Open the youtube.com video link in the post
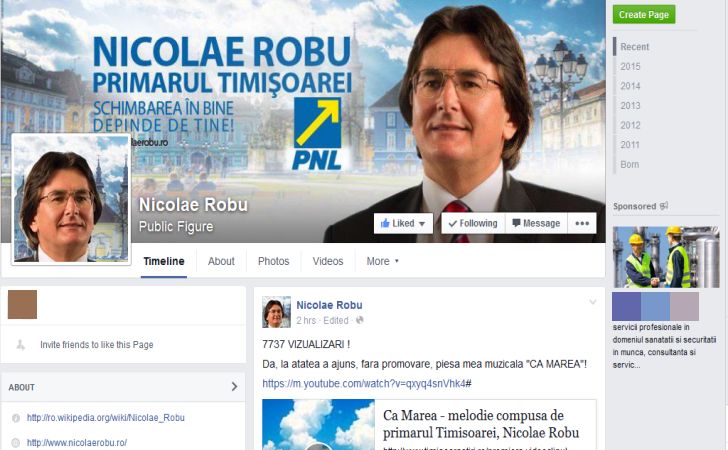 click(367, 384)
